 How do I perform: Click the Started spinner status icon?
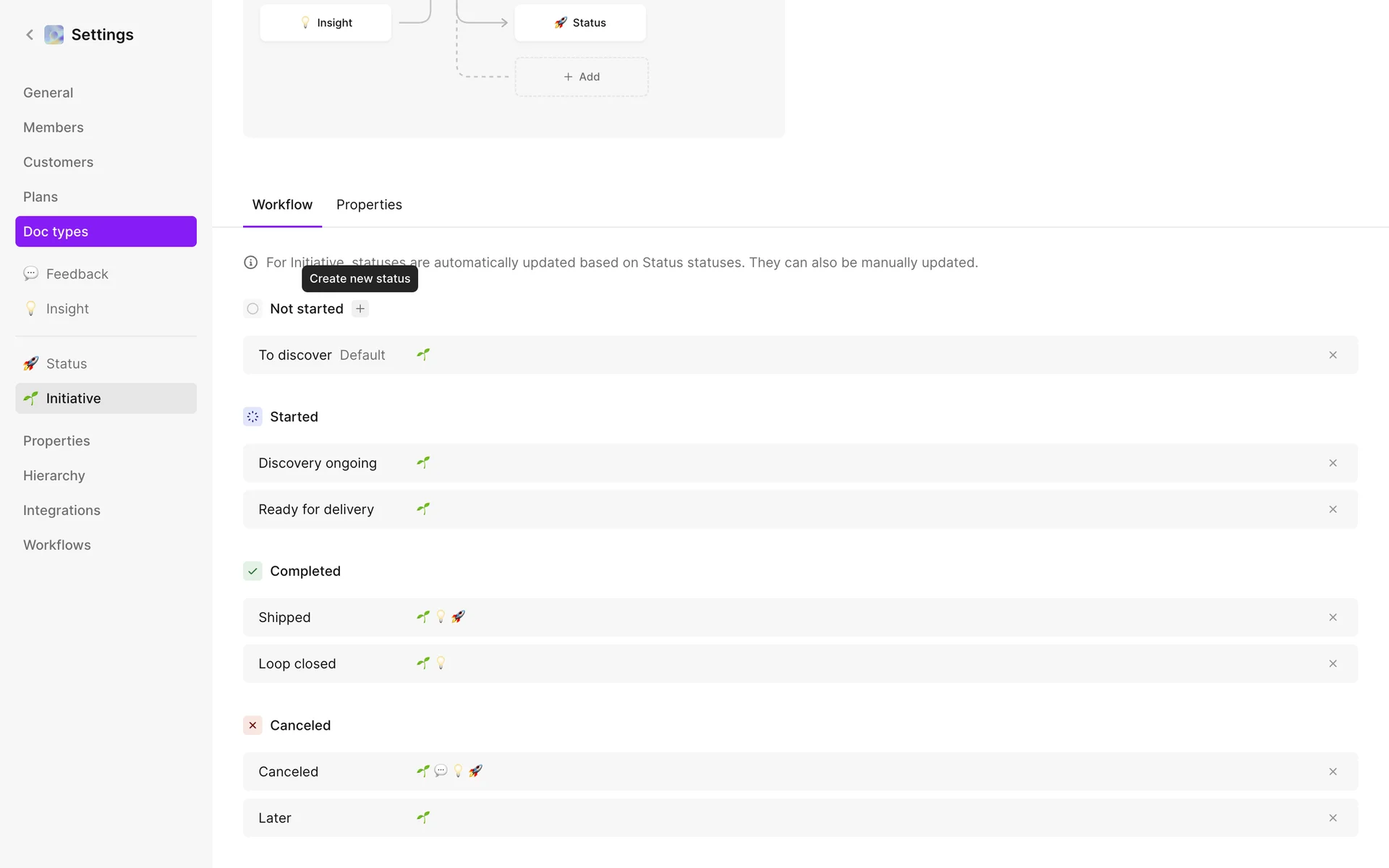(x=252, y=417)
